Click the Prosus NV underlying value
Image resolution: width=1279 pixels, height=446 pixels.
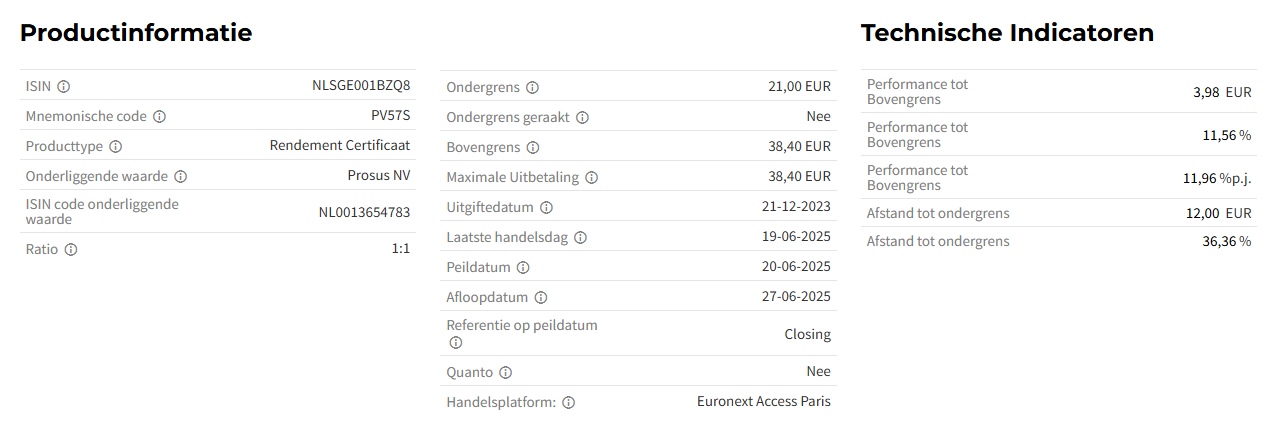pyautogui.click(x=379, y=175)
